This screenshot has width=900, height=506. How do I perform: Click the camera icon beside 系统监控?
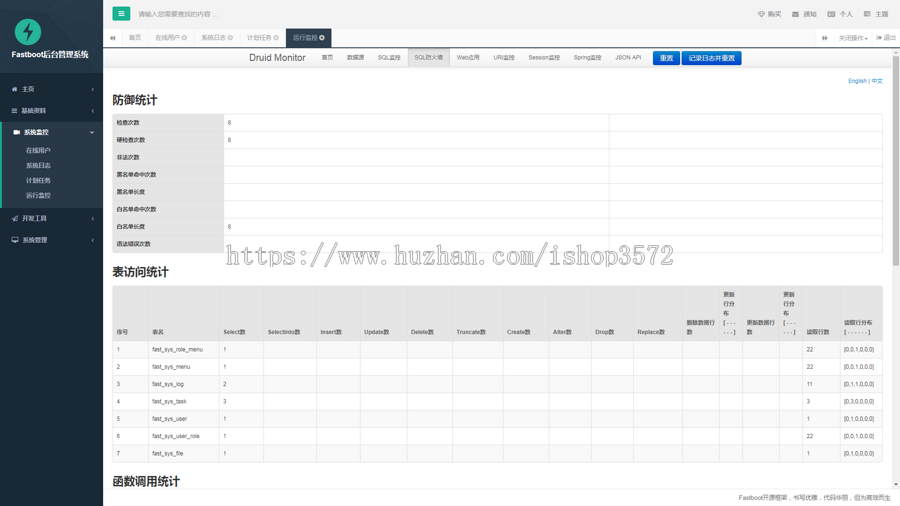coord(17,132)
